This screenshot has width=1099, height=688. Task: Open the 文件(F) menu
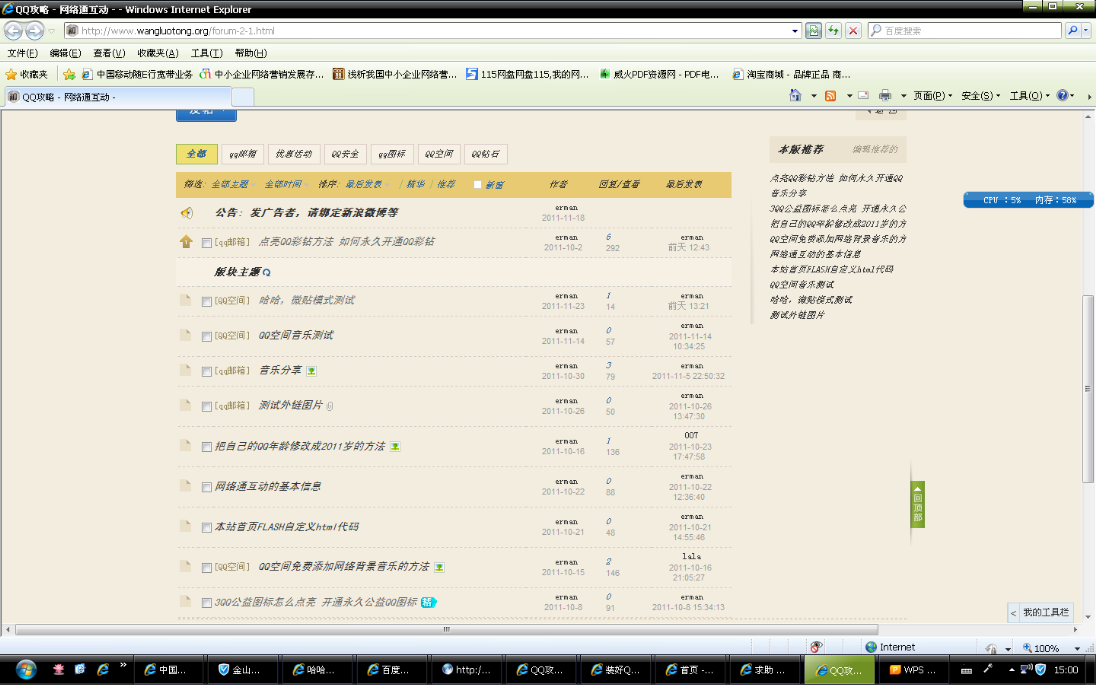point(22,53)
